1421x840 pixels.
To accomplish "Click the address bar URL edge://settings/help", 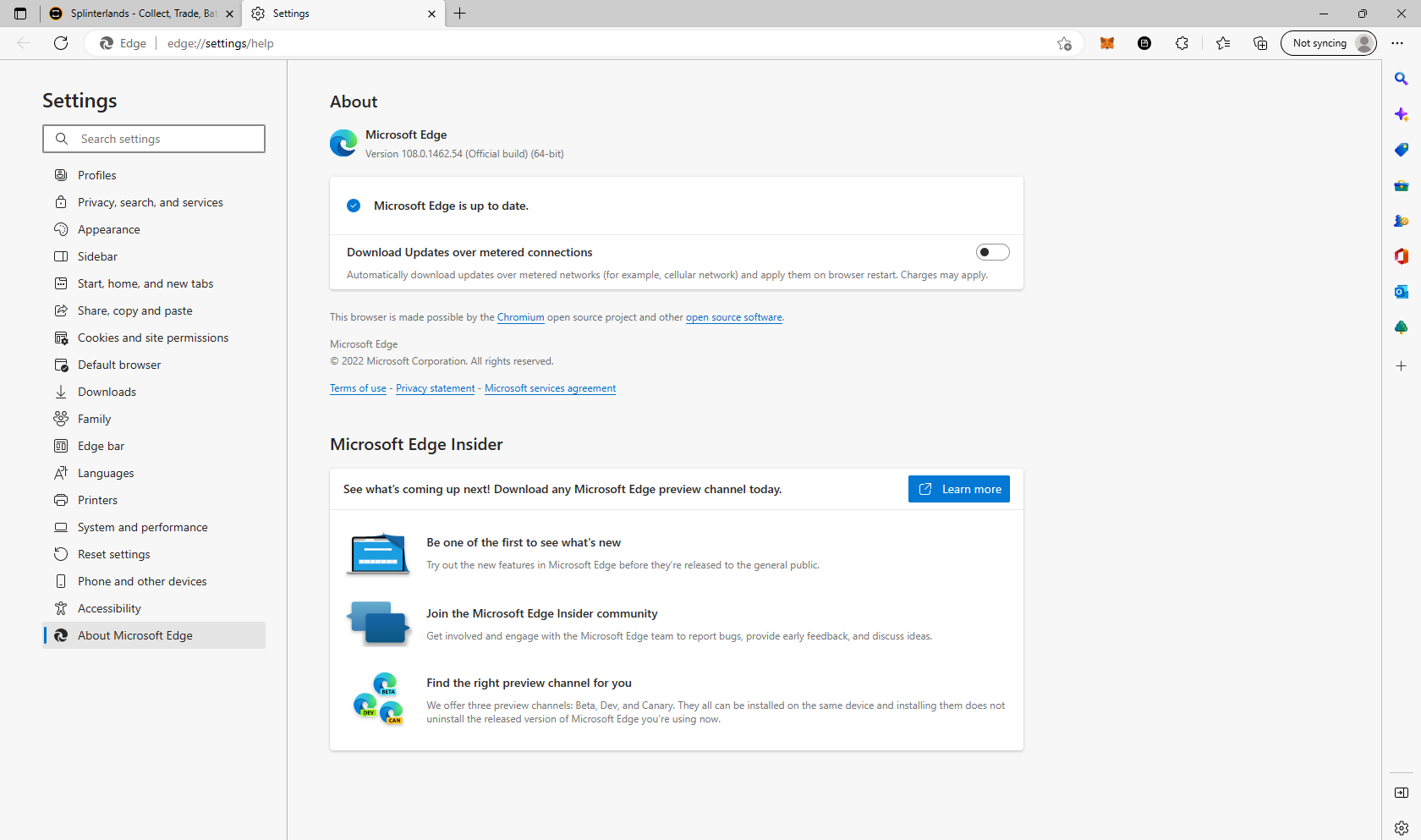I will (220, 43).
